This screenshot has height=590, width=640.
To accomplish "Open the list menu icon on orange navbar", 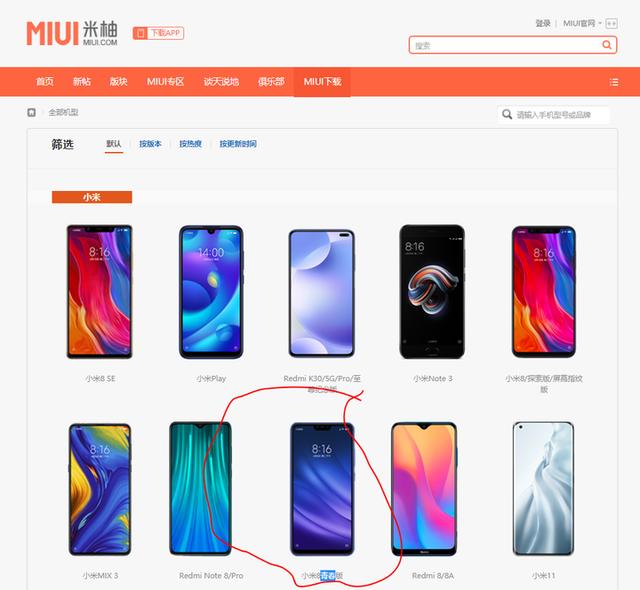I will click(613, 82).
